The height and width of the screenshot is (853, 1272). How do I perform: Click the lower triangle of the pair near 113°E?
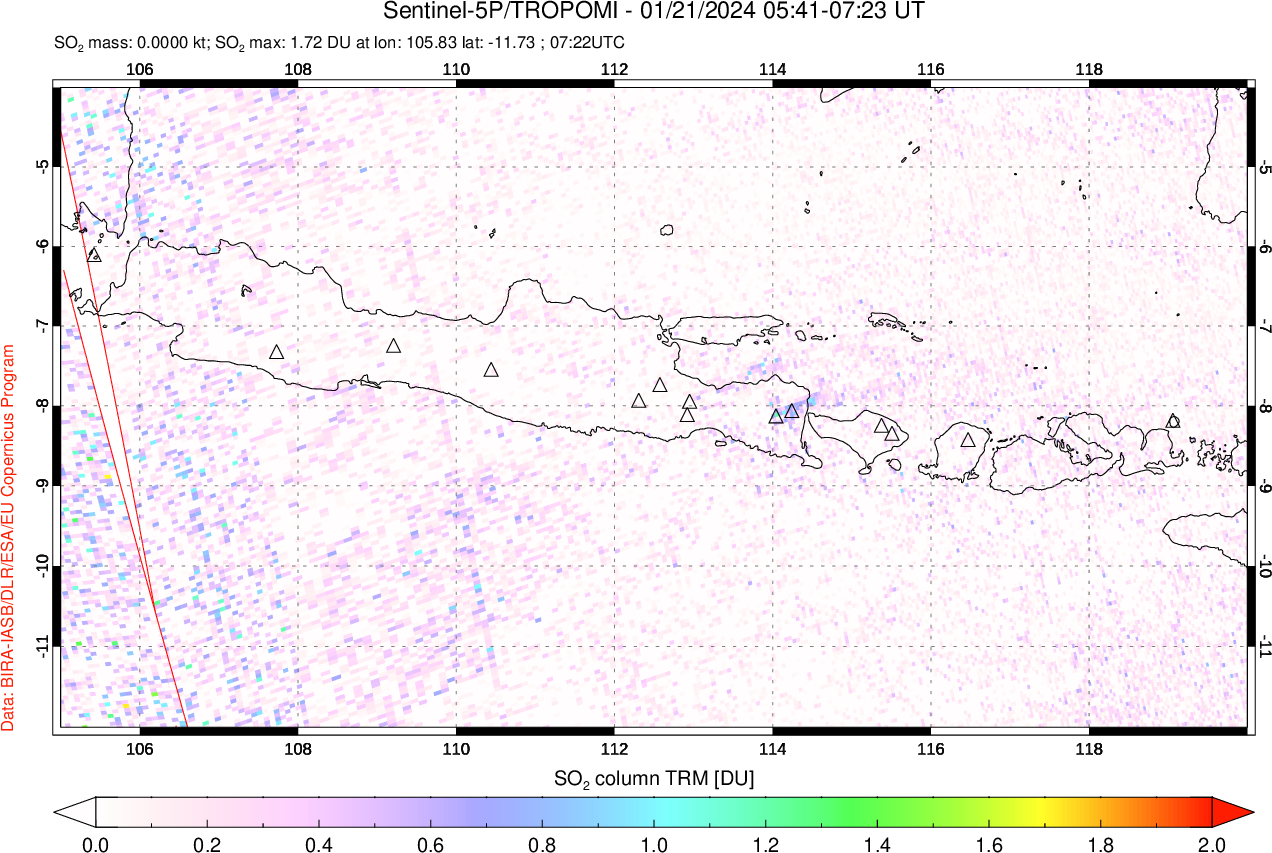point(687,415)
